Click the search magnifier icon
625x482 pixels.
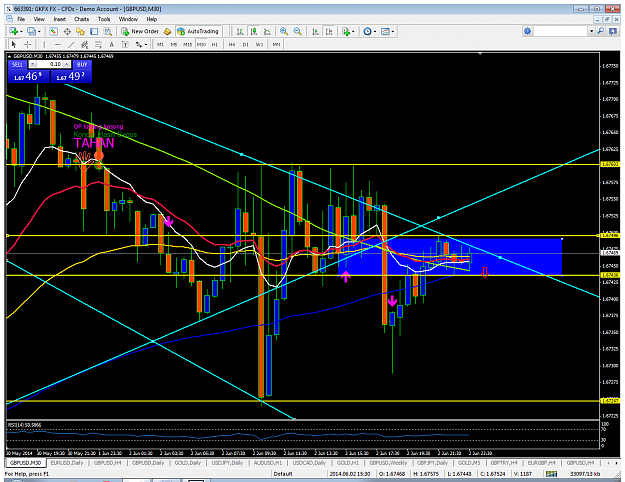(x=601, y=31)
